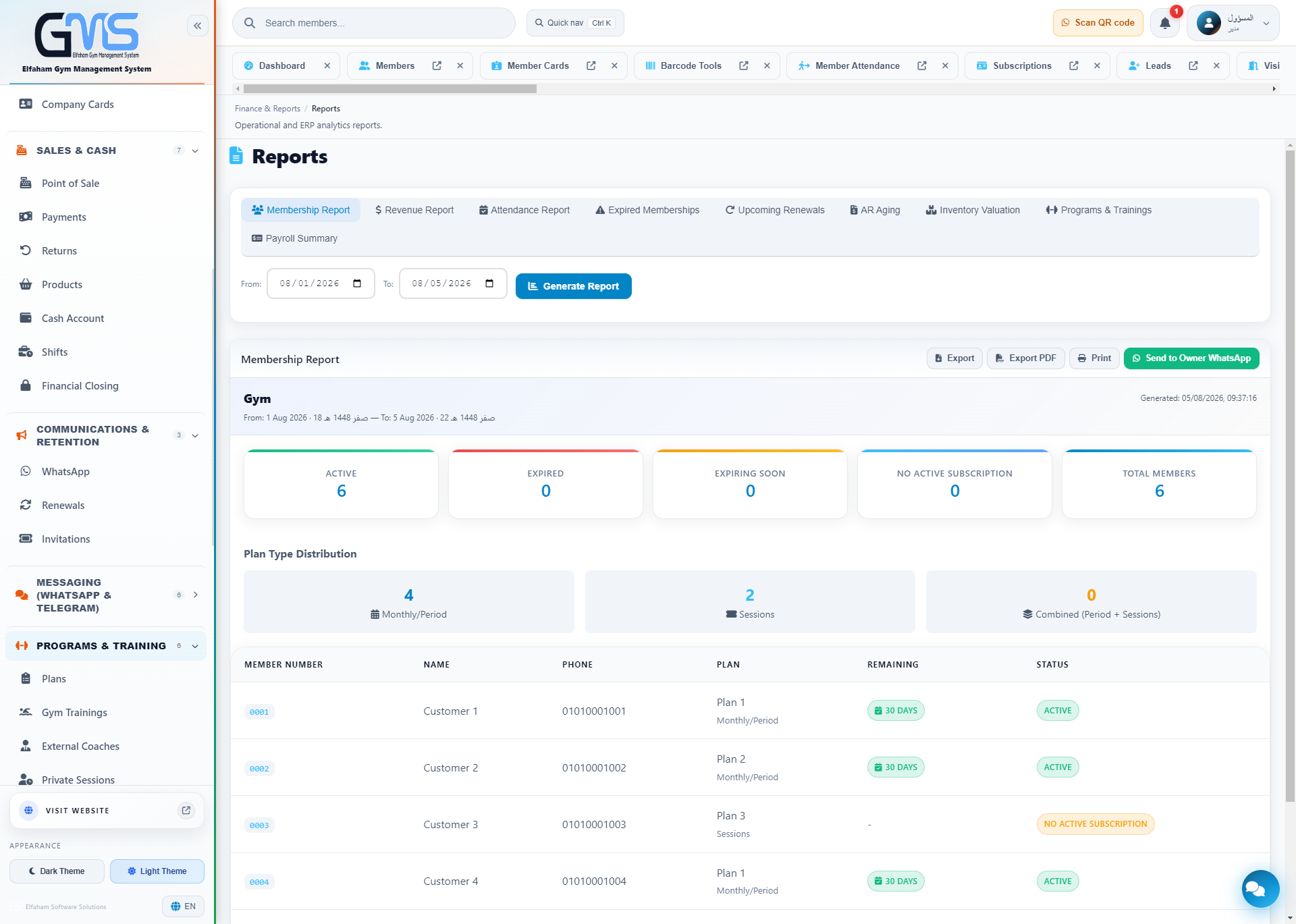Click the user avatar icon
The height and width of the screenshot is (924, 1296).
1208,23
